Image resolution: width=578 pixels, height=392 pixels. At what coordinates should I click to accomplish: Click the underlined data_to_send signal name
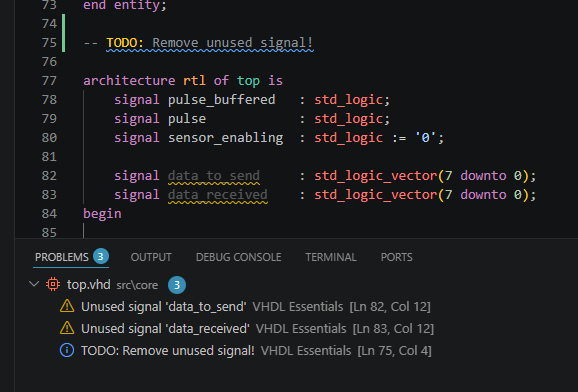coord(214,176)
